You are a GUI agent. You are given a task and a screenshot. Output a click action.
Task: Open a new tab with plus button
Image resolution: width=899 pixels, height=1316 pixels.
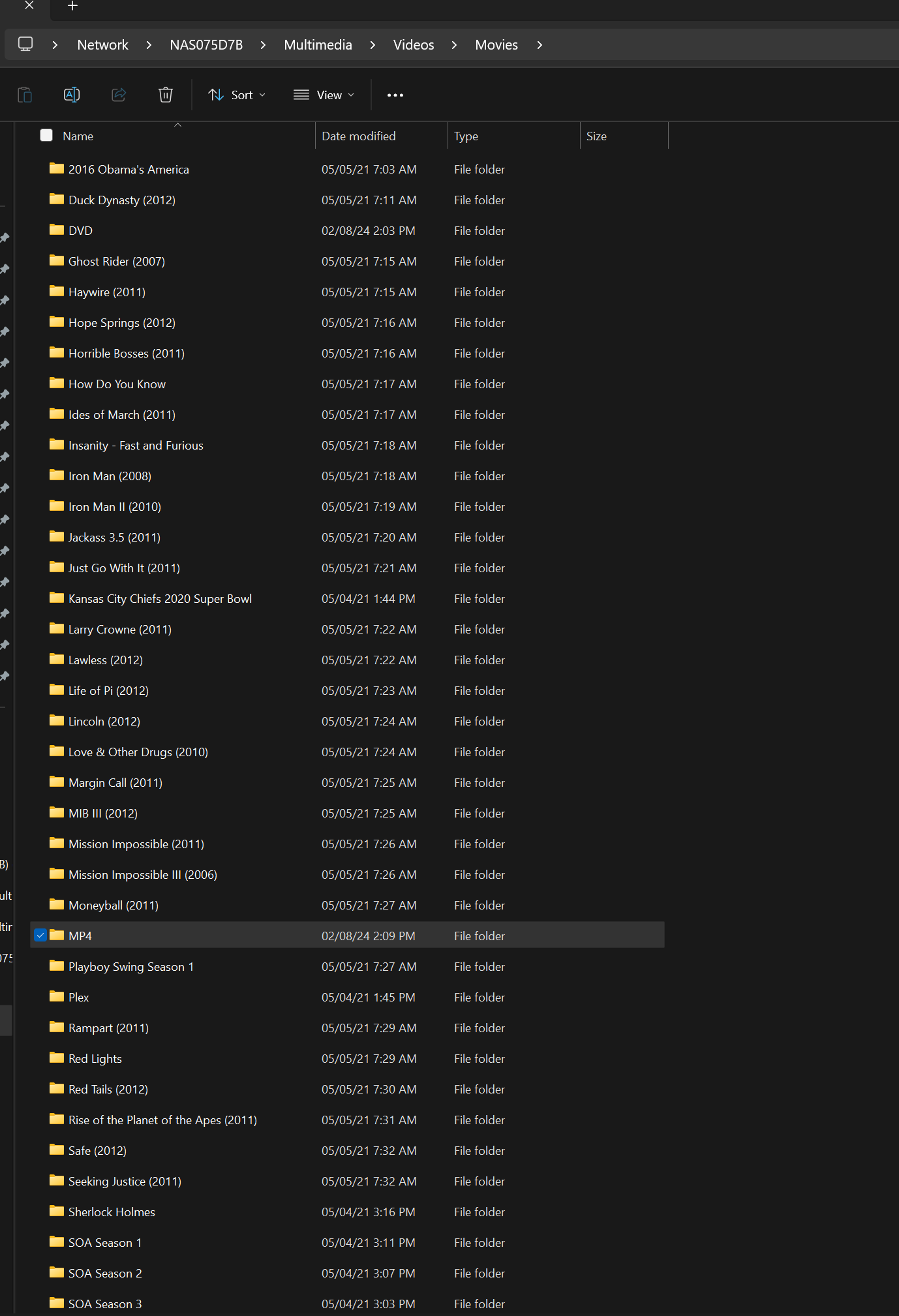point(72,6)
